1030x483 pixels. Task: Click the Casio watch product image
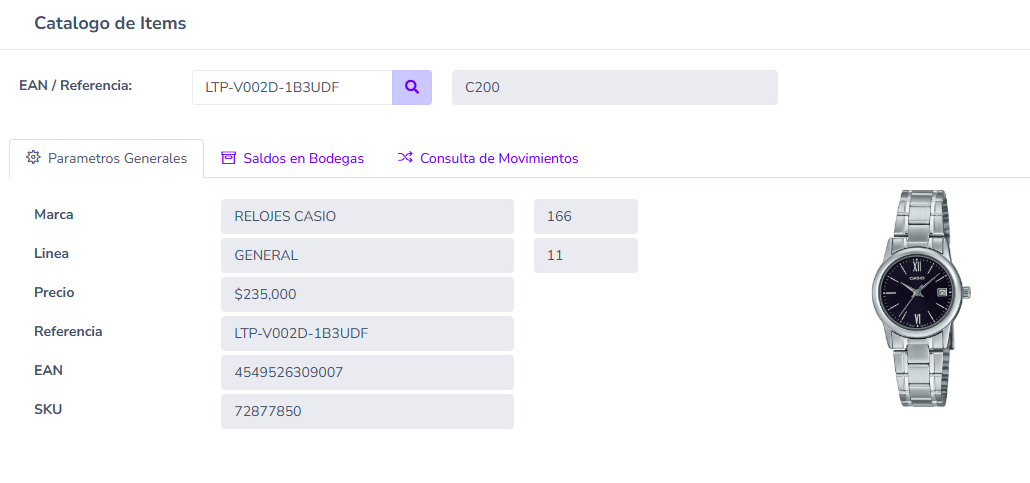[921, 298]
